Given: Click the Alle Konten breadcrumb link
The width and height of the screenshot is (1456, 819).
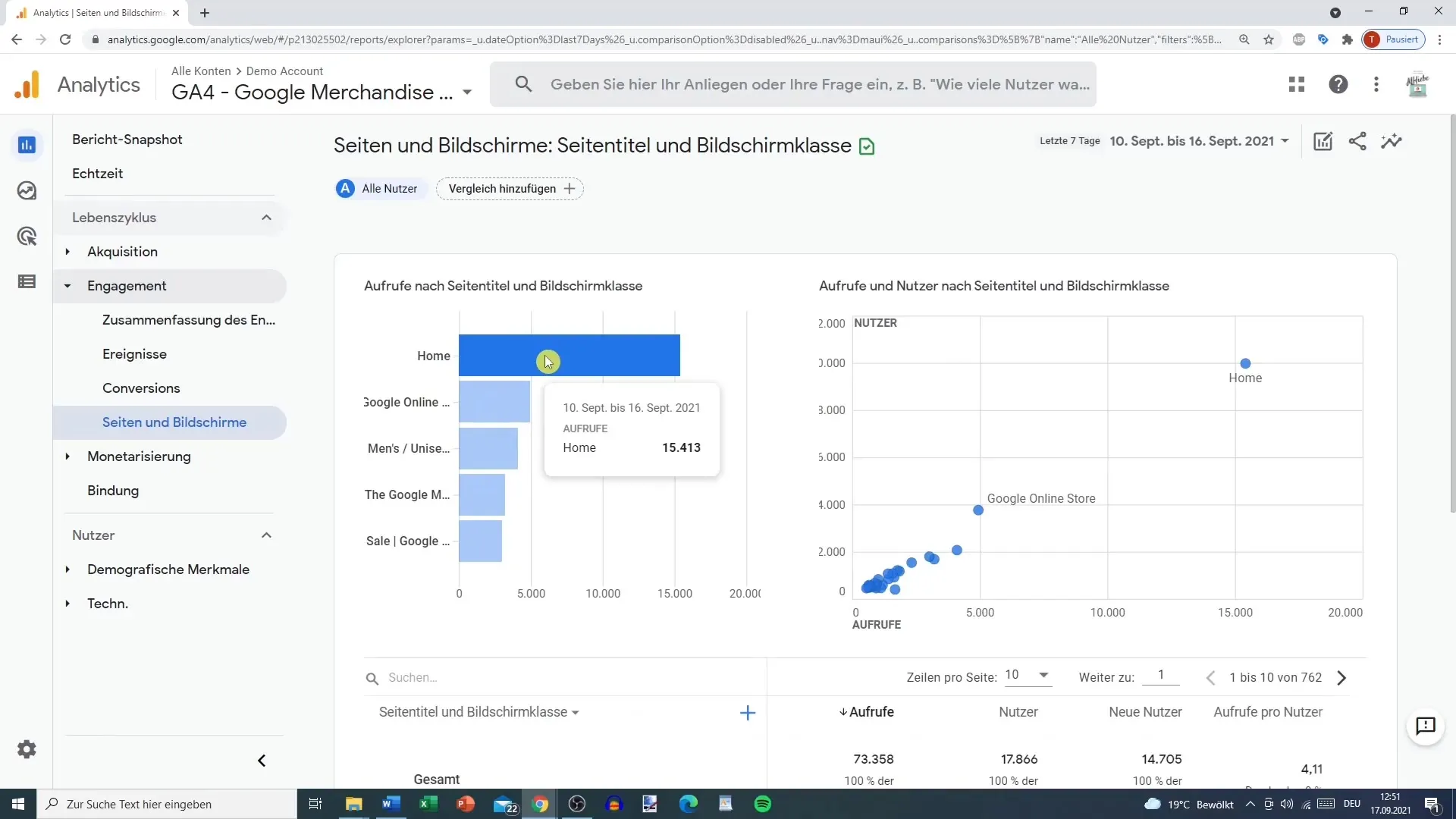Looking at the screenshot, I should 201,71.
